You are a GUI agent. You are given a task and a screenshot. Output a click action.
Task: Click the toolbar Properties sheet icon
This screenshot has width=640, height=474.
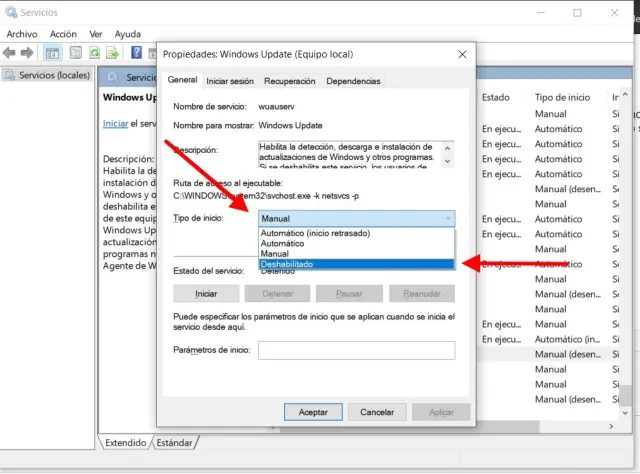(x=76, y=53)
